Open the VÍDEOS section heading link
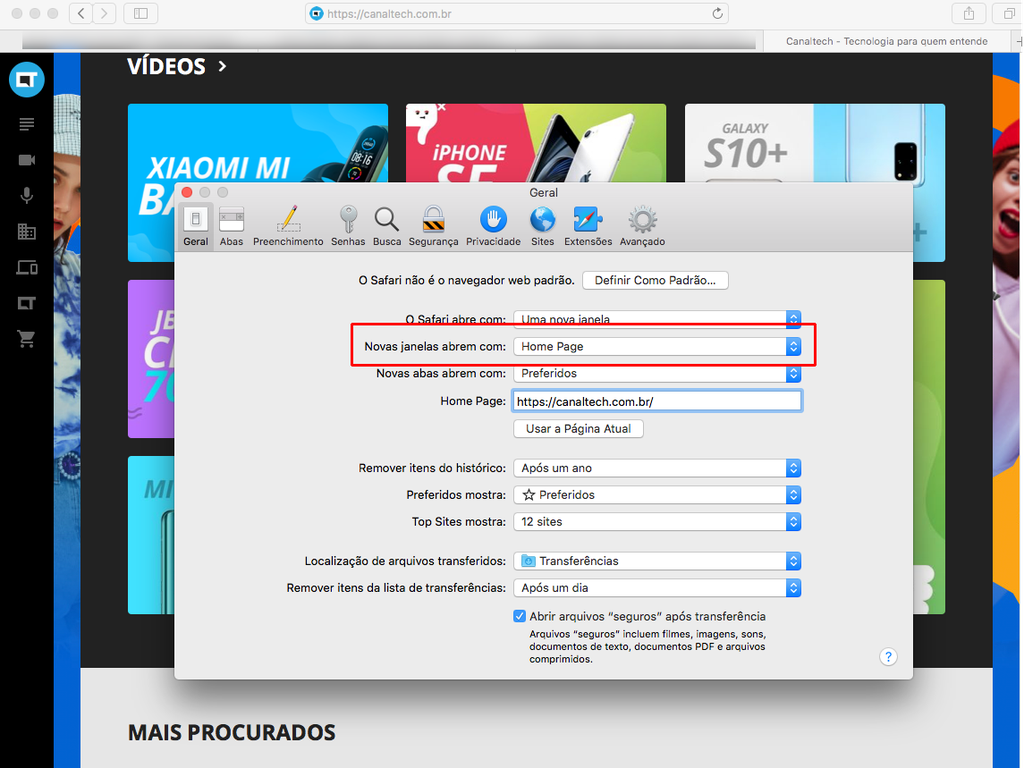Image resolution: width=1024 pixels, height=768 pixels. click(177, 66)
